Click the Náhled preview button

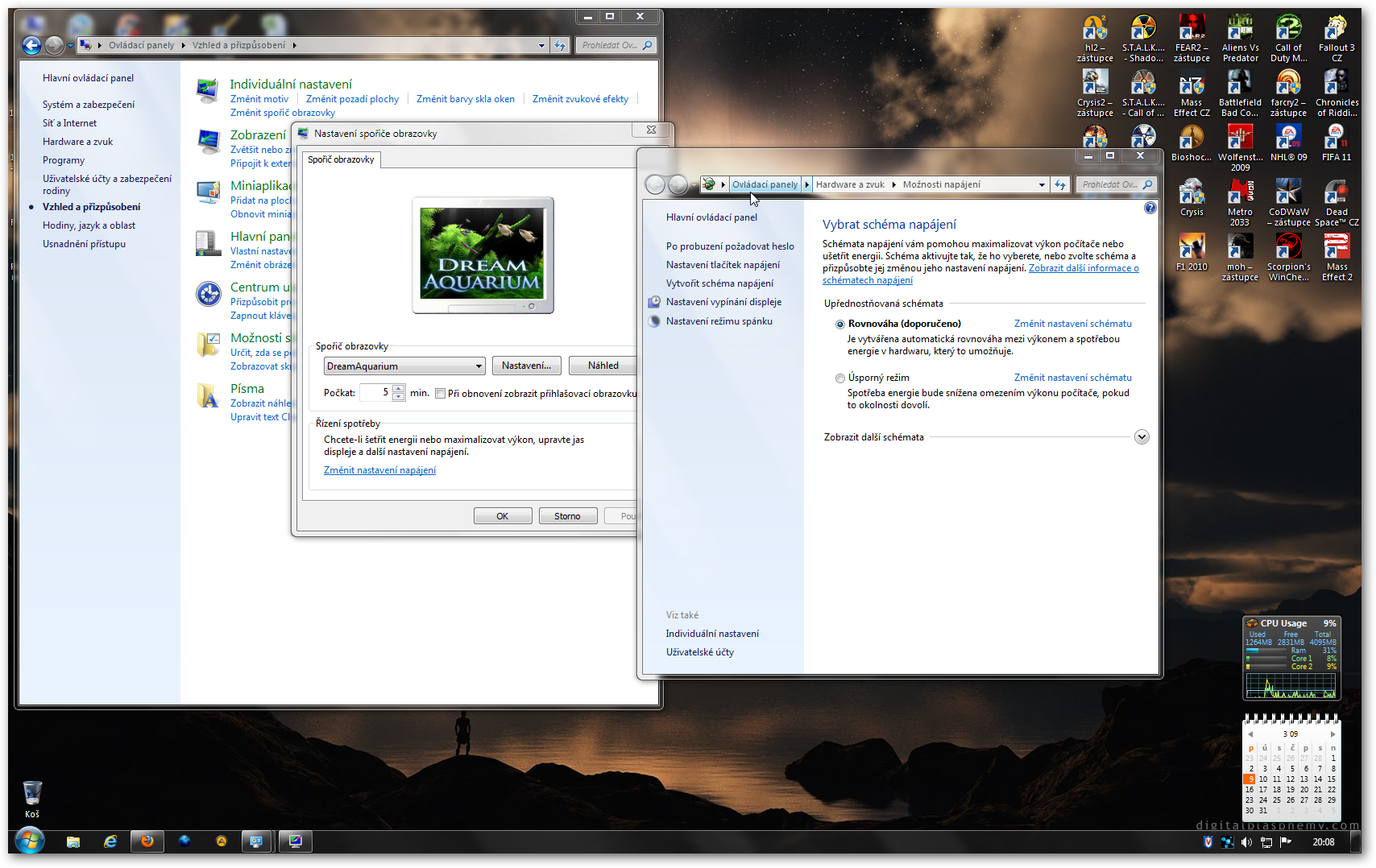[603, 366]
